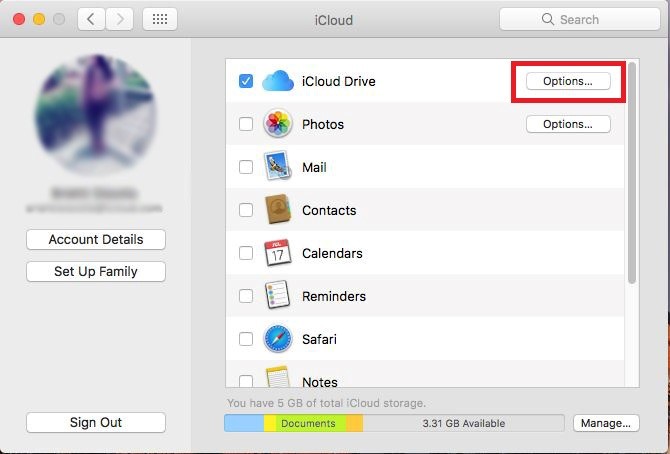Click the services list scrollbar
670x454 pixels.
[632, 172]
